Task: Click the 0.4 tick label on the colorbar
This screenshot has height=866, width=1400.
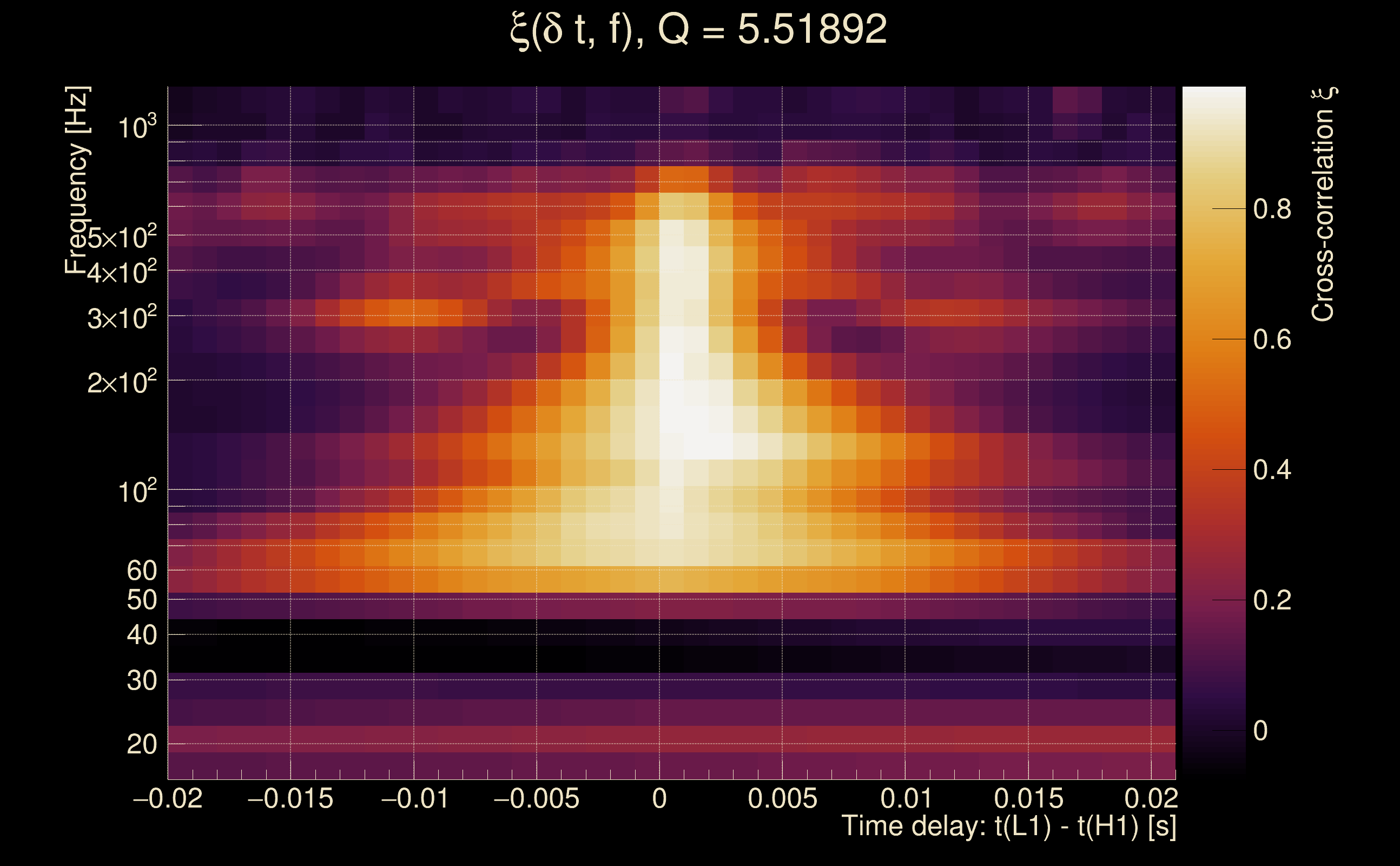Action: (x=1272, y=470)
